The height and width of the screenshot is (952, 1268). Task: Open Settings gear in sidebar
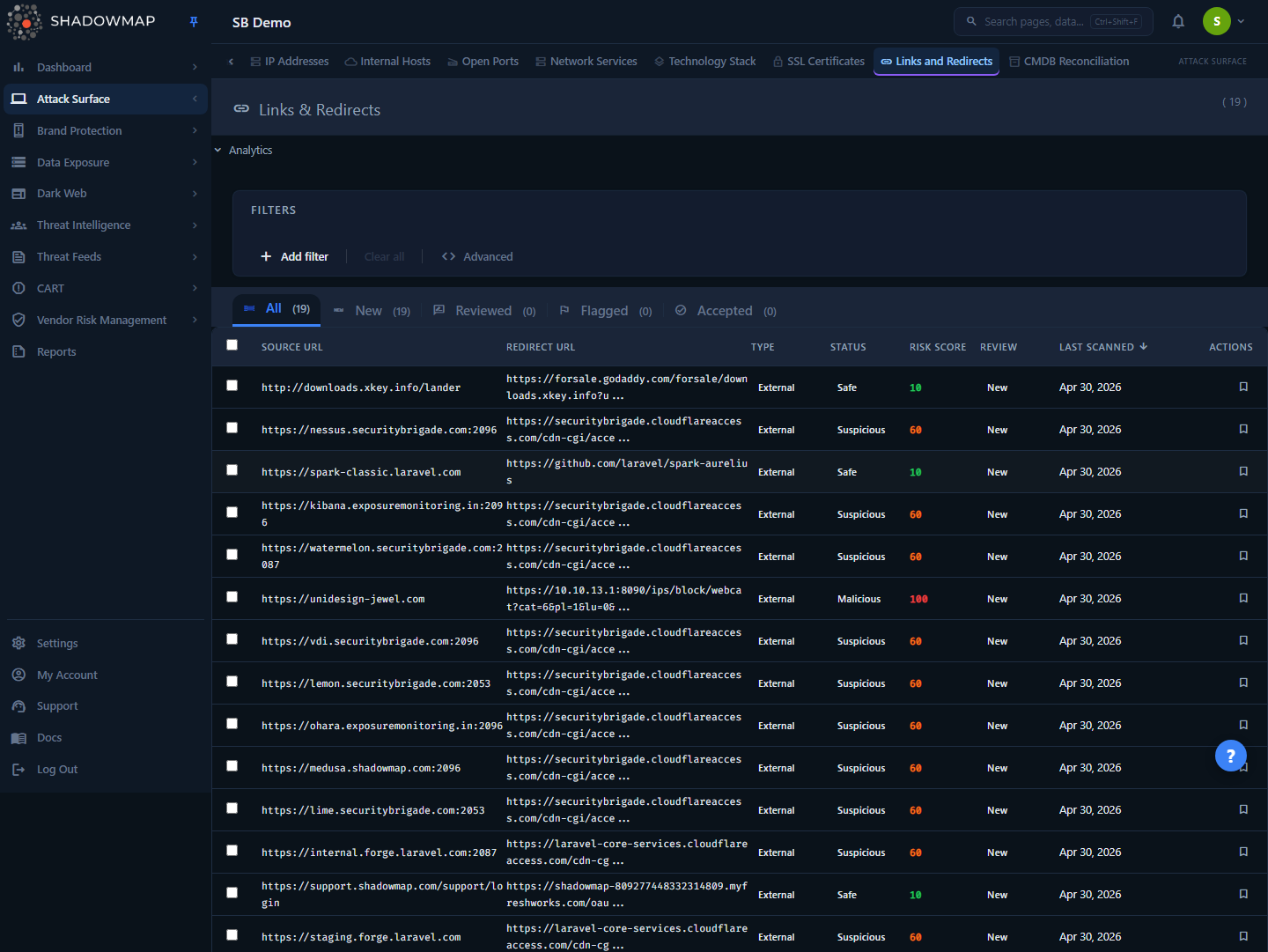click(x=18, y=643)
